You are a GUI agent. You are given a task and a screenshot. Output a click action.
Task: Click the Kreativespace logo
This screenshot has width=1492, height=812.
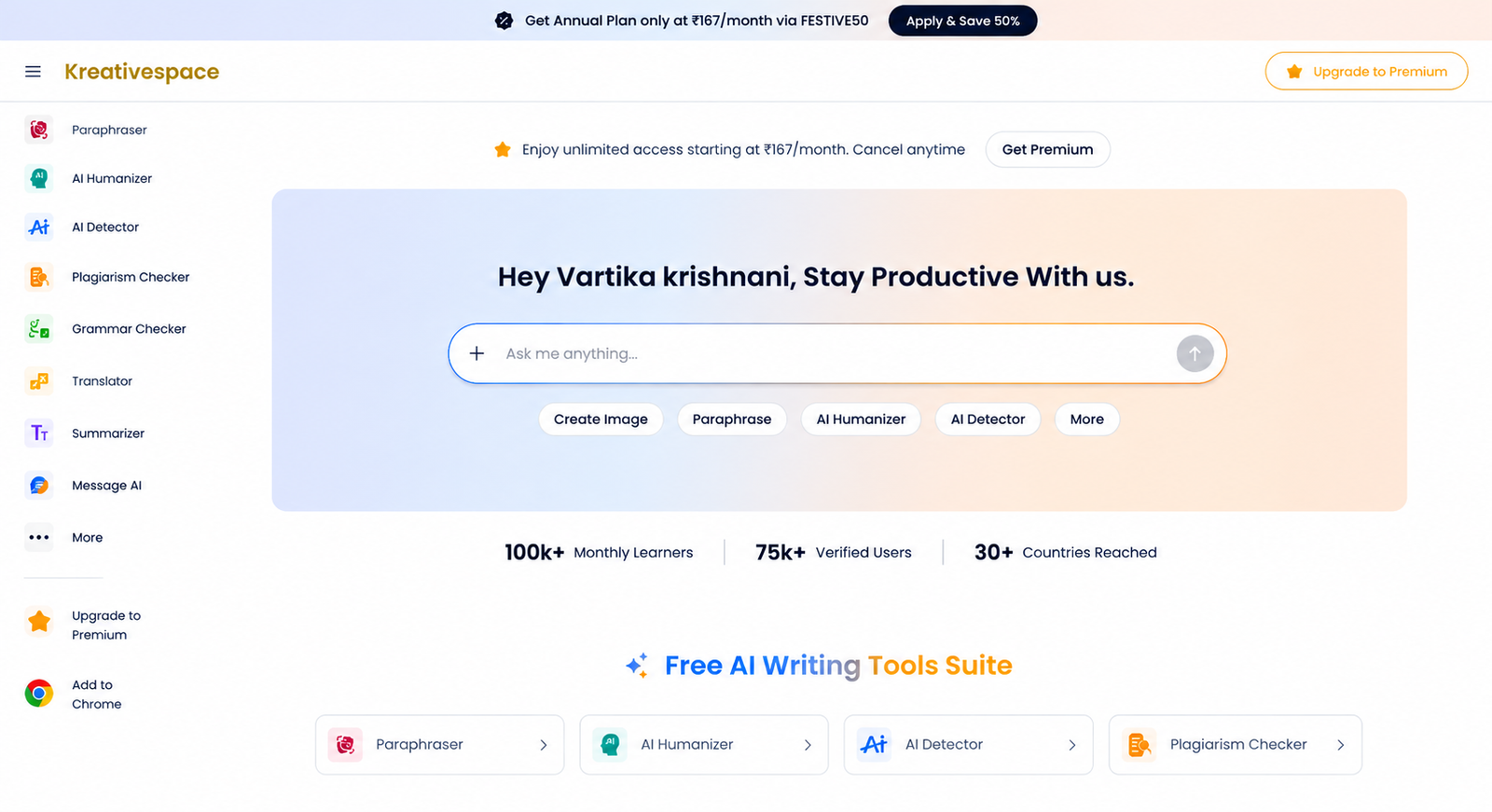[x=142, y=72]
